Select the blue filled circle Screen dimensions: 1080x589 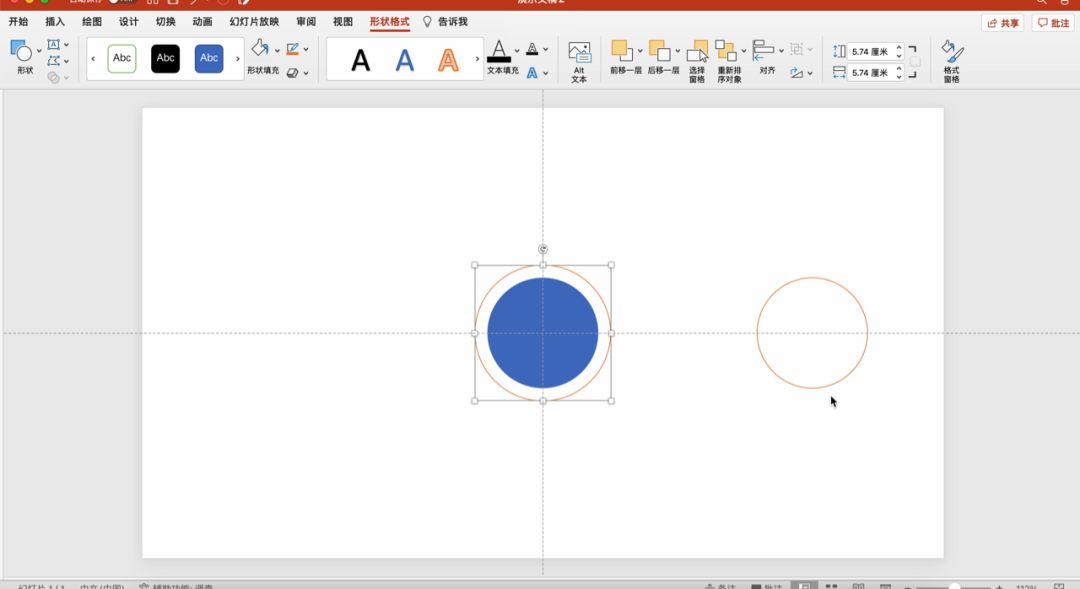(543, 333)
